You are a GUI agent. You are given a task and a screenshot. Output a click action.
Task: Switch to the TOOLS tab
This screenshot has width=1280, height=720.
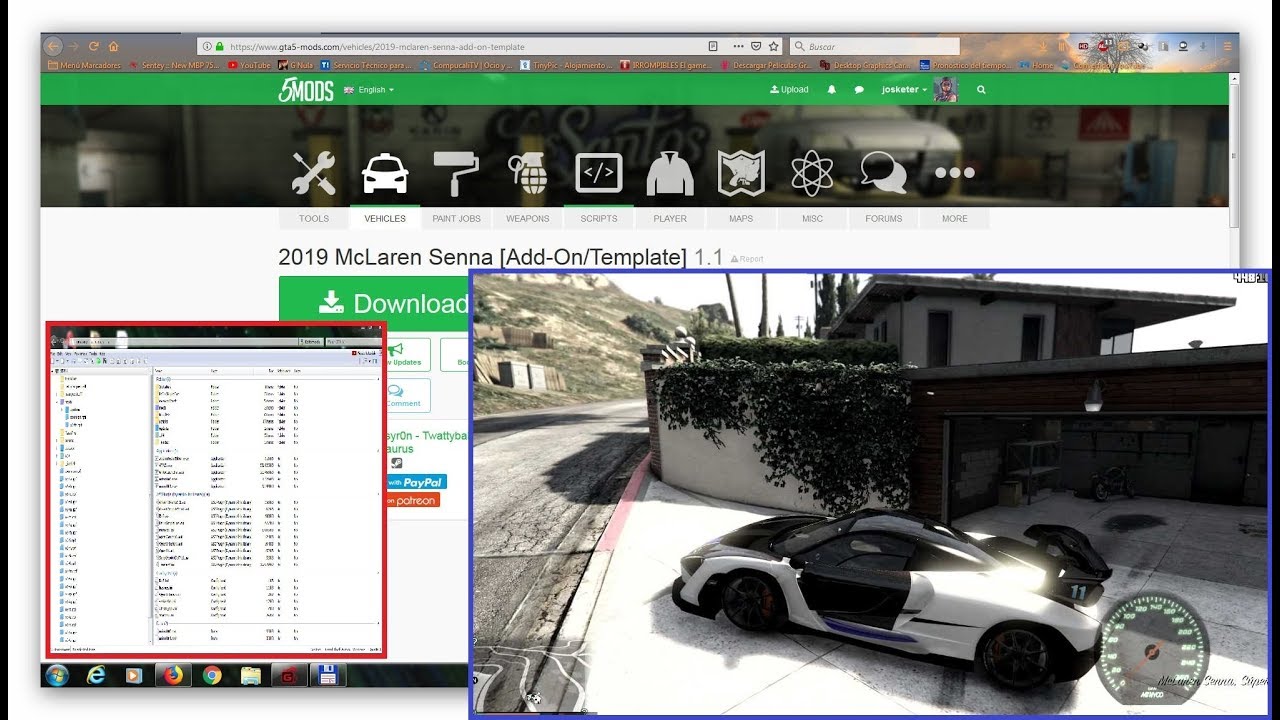[314, 218]
